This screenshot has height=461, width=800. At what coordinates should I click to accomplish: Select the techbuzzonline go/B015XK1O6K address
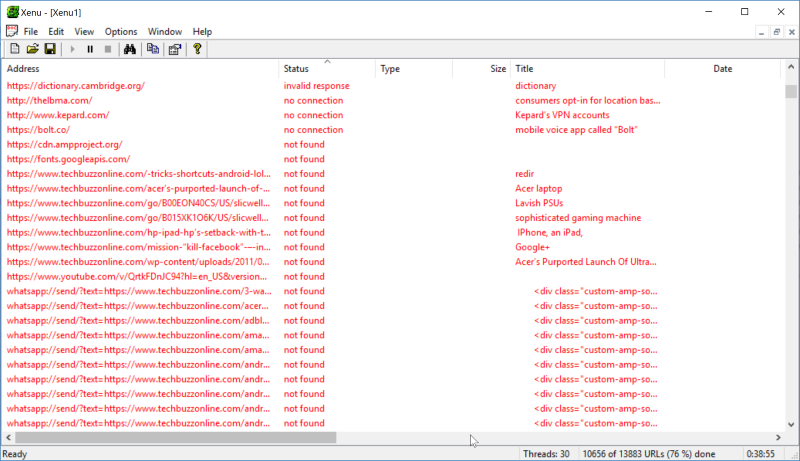click(x=137, y=218)
